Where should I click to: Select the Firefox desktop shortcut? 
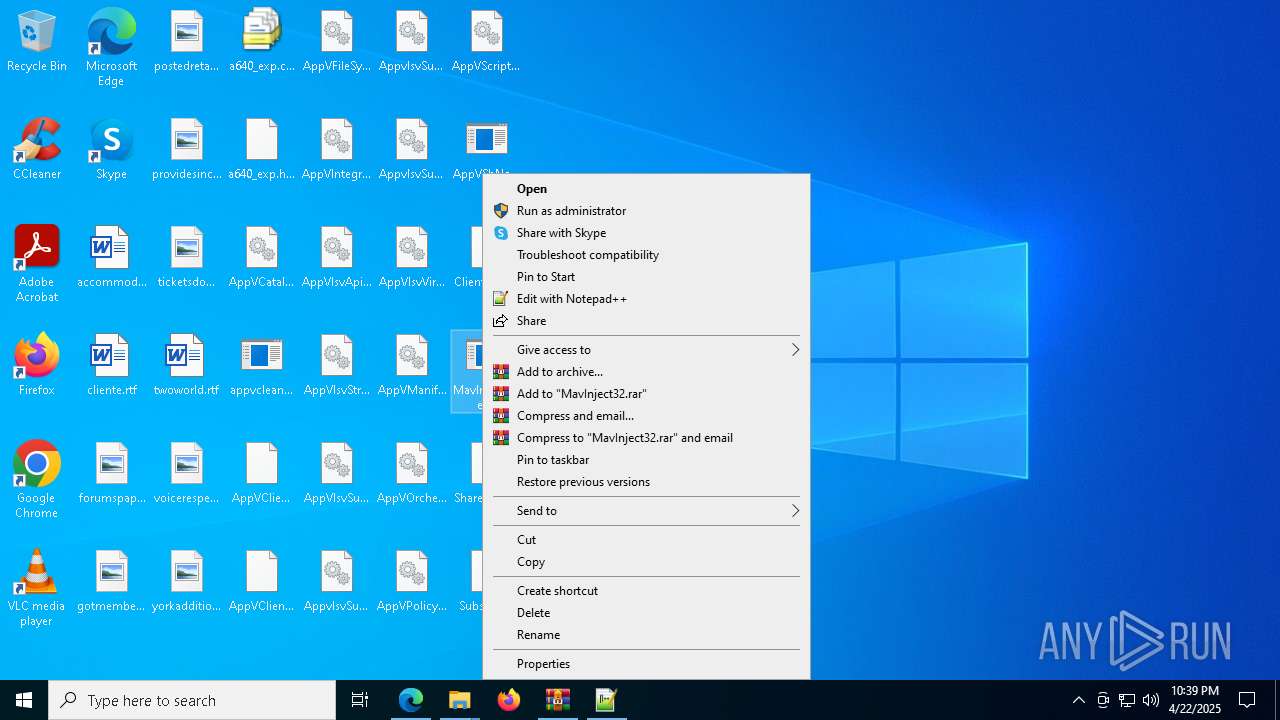coord(37,365)
